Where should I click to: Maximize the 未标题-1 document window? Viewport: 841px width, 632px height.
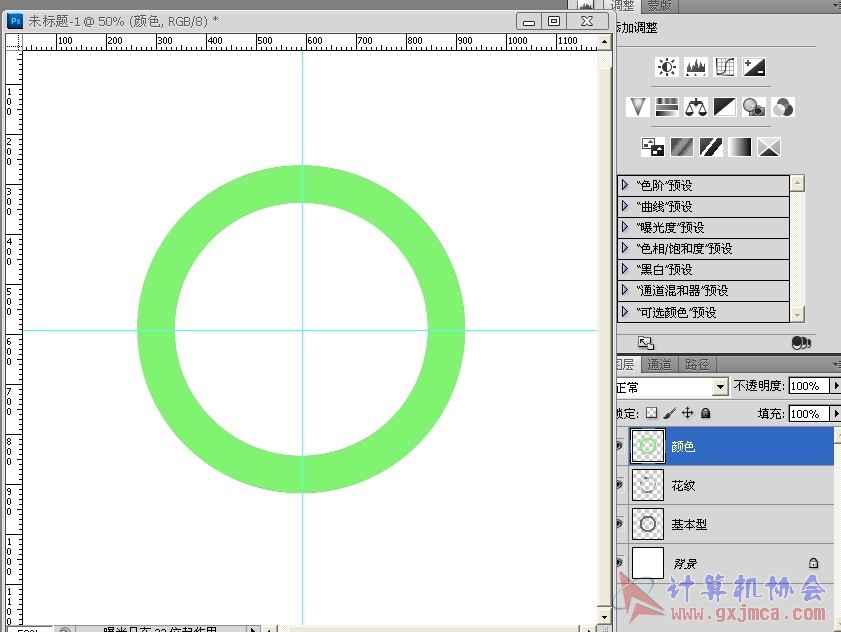click(554, 21)
